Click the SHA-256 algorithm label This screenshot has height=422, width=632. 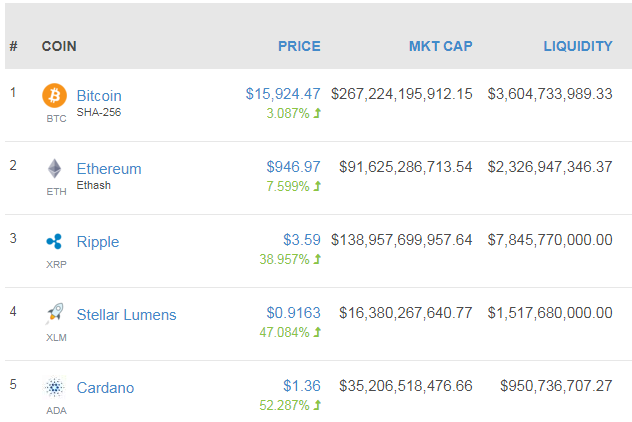(99, 112)
